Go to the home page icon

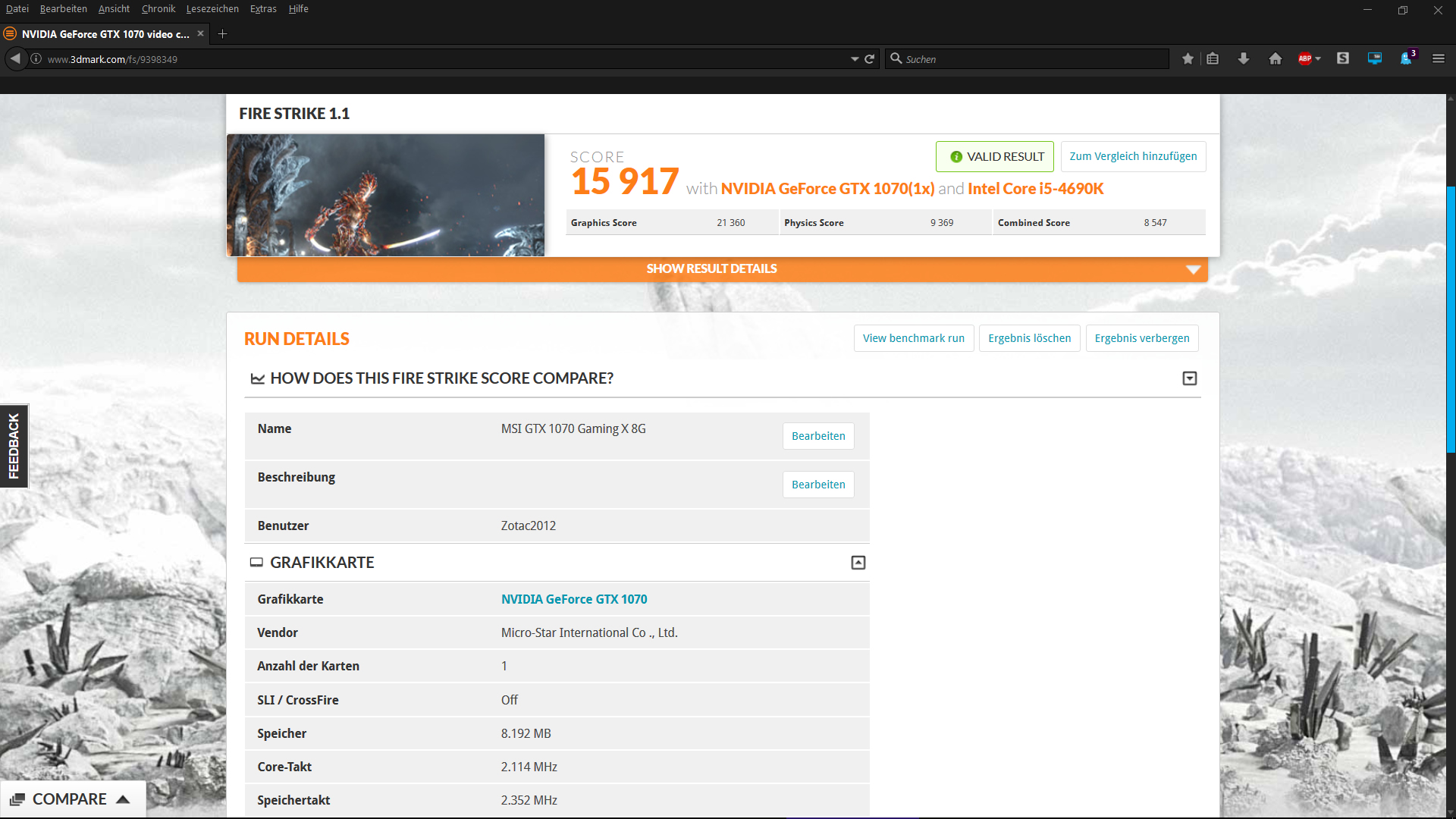point(1276,59)
